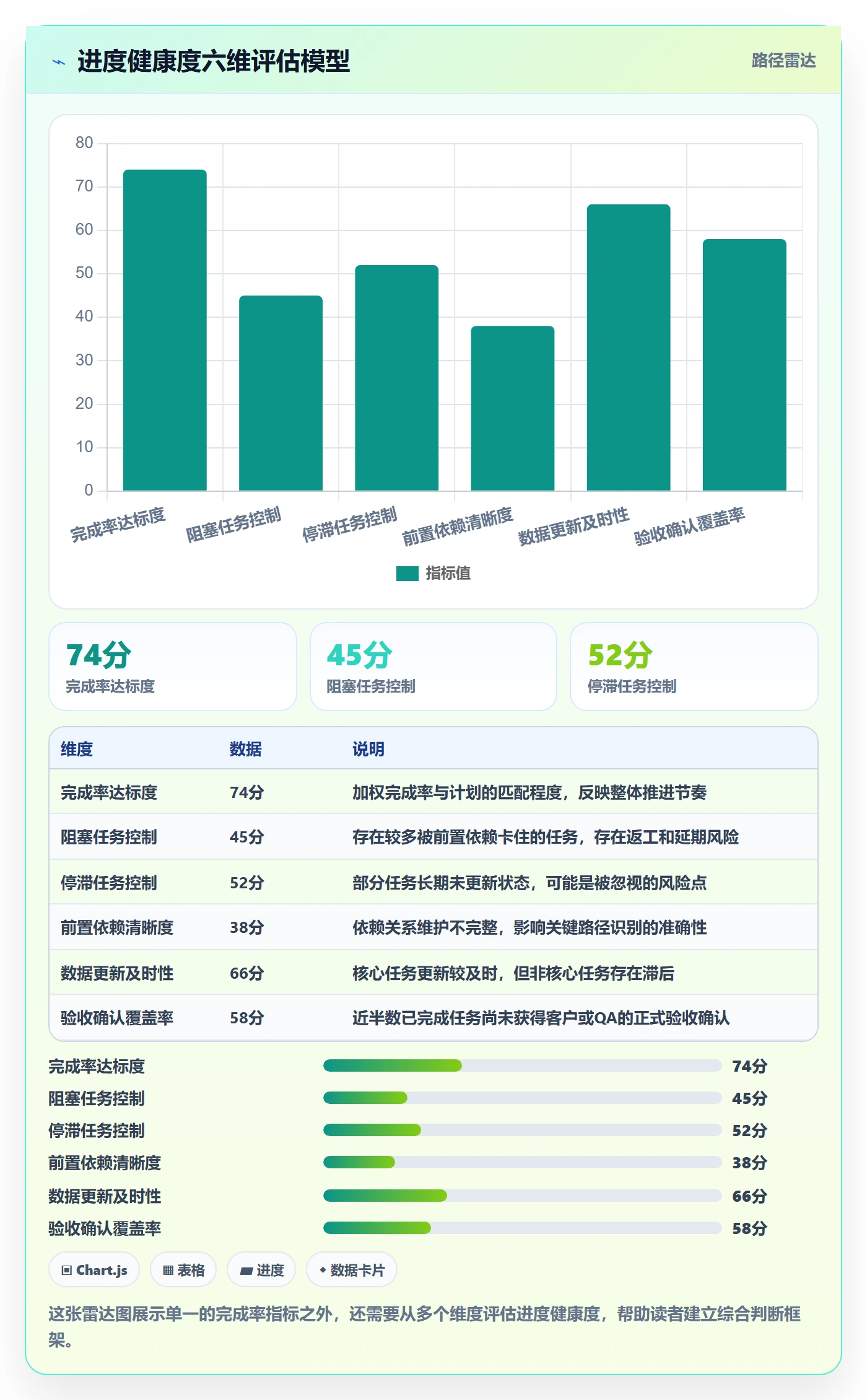
Task: Click the 前置依赖清晰度 x-axis label
Action: pos(458,527)
